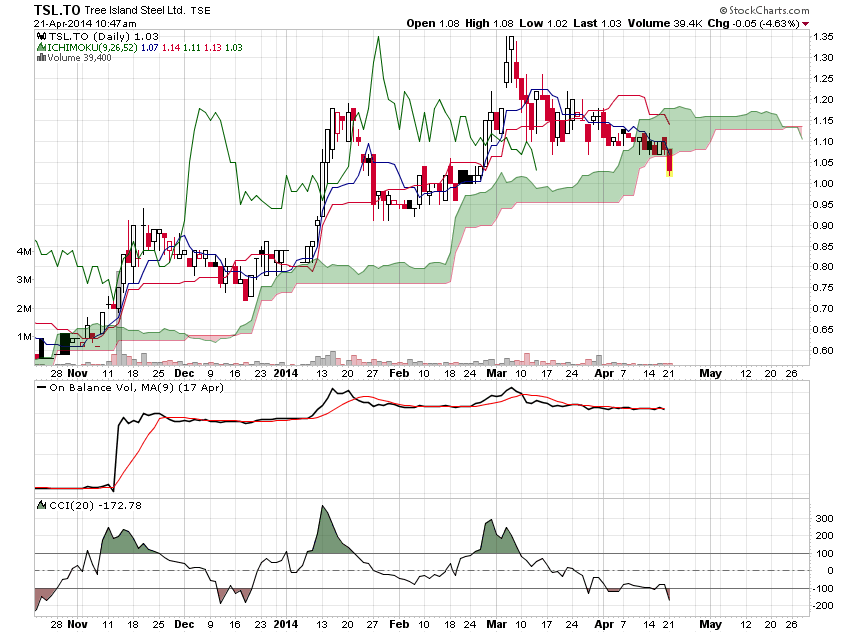Click the Ichimoku legend icon

click(x=41, y=47)
